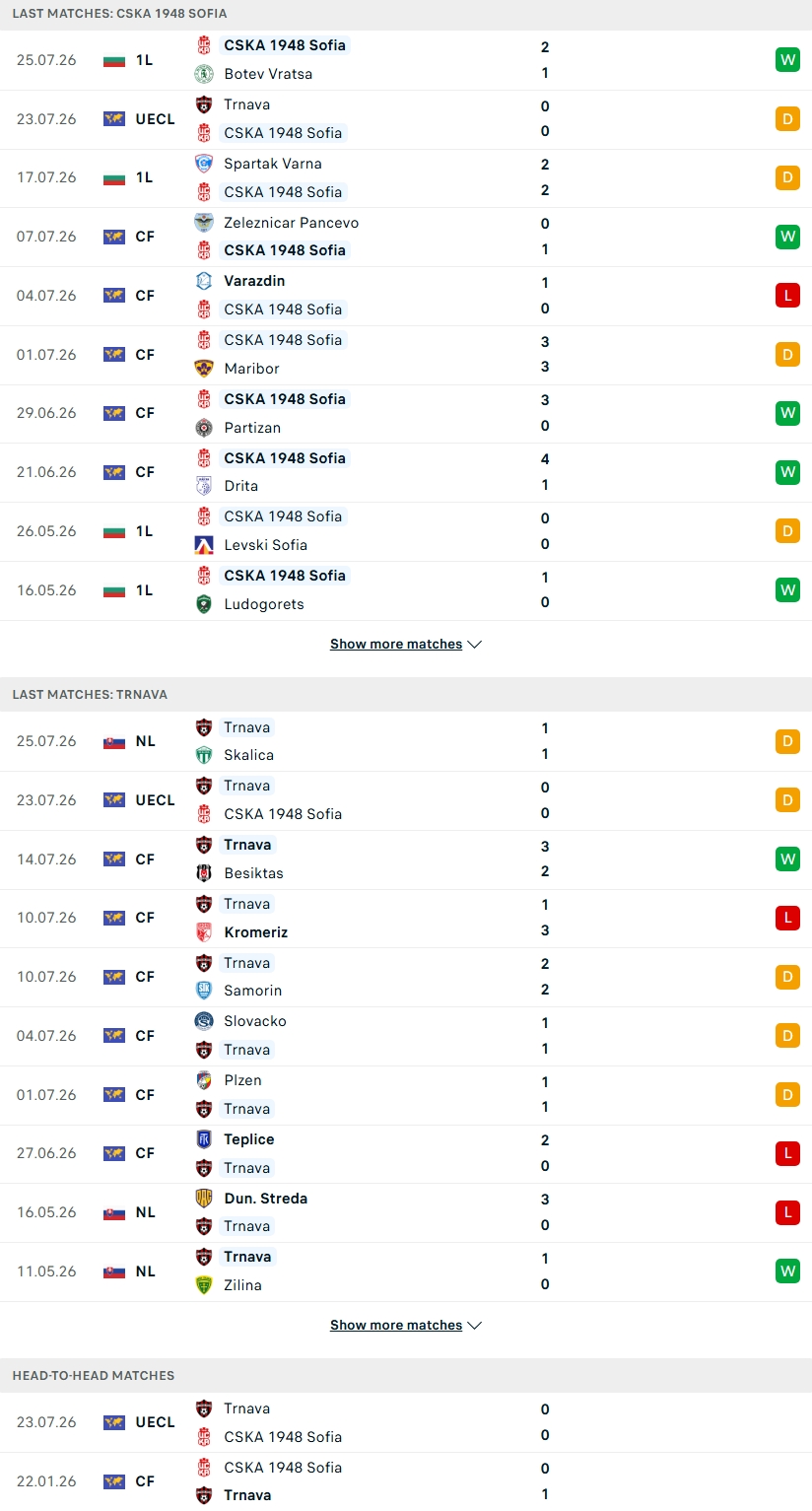Click the Zilina club logo
The height and width of the screenshot is (1511, 812).
[204, 1285]
